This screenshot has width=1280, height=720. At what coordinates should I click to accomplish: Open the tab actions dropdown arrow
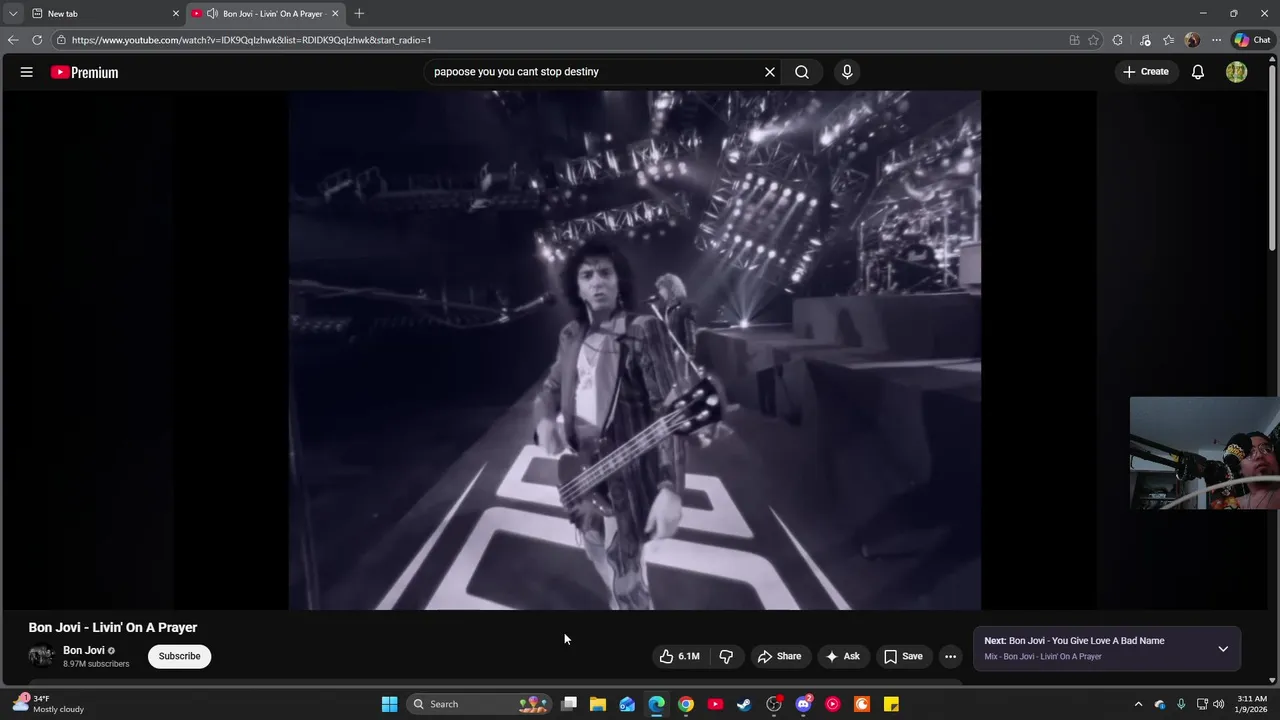[x=13, y=14]
